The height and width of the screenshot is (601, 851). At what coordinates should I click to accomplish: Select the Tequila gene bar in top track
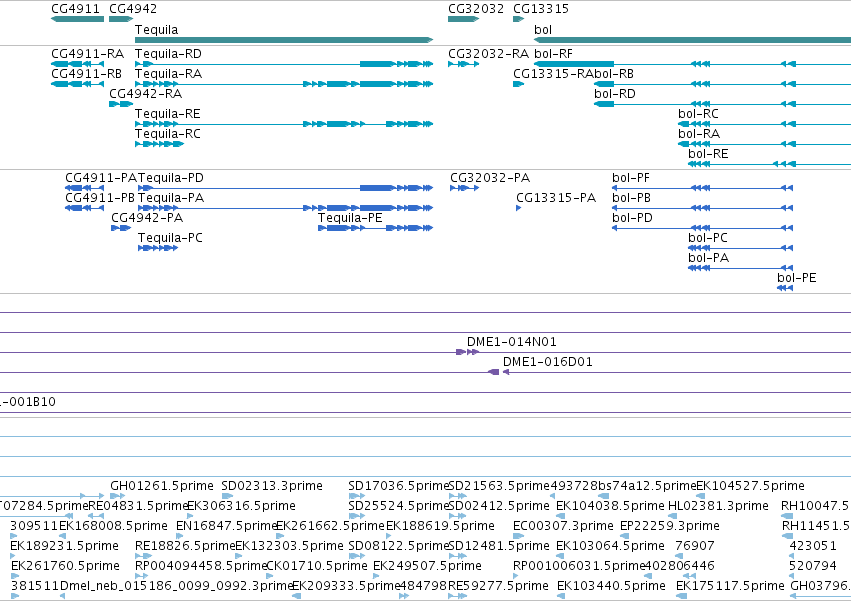[x=284, y=40]
